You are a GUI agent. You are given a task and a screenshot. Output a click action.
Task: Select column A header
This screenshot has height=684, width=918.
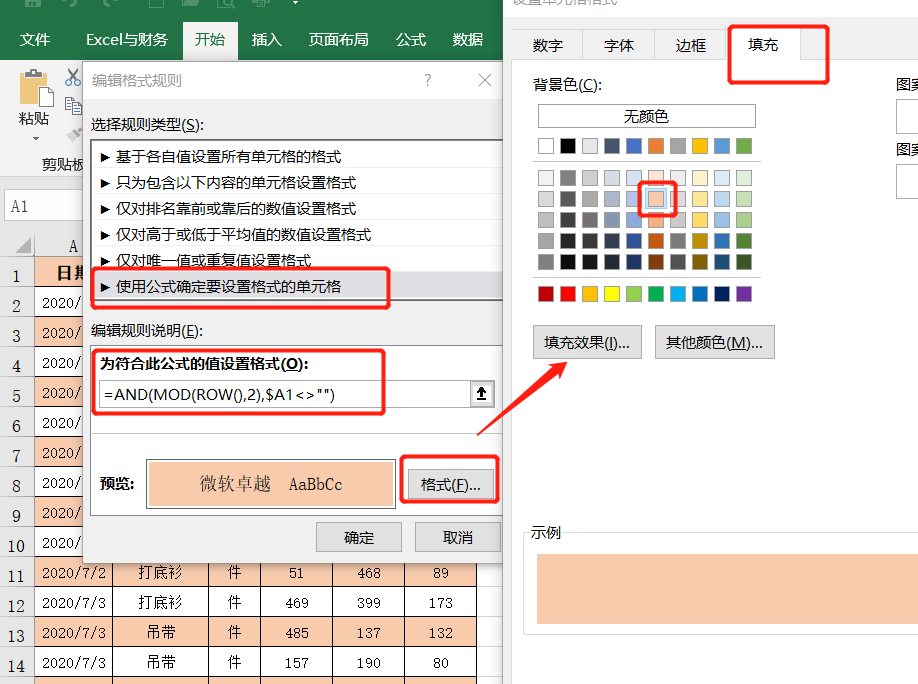pos(59,245)
